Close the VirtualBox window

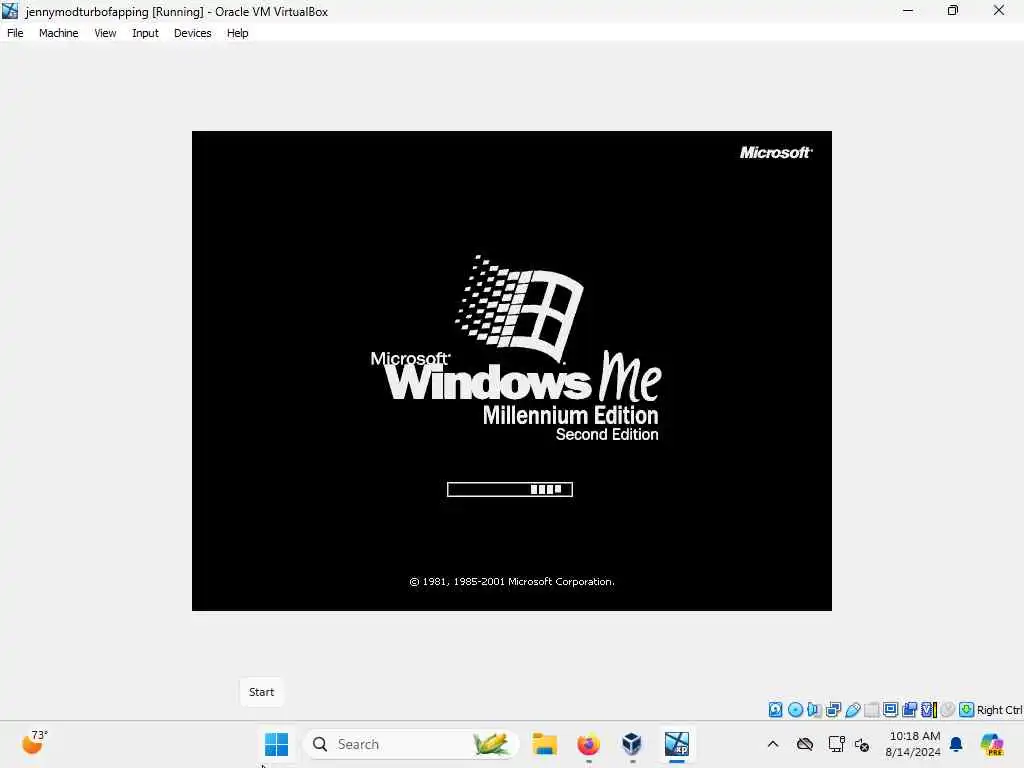999,10
